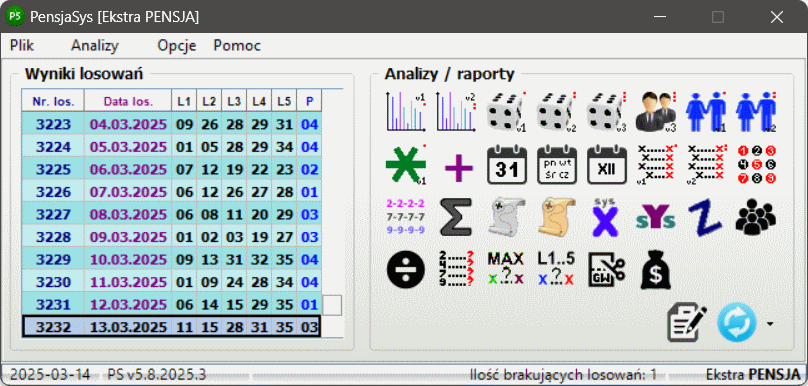This screenshot has width=808, height=386.
Task: Open the dice v1 report
Action: pos(507,111)
